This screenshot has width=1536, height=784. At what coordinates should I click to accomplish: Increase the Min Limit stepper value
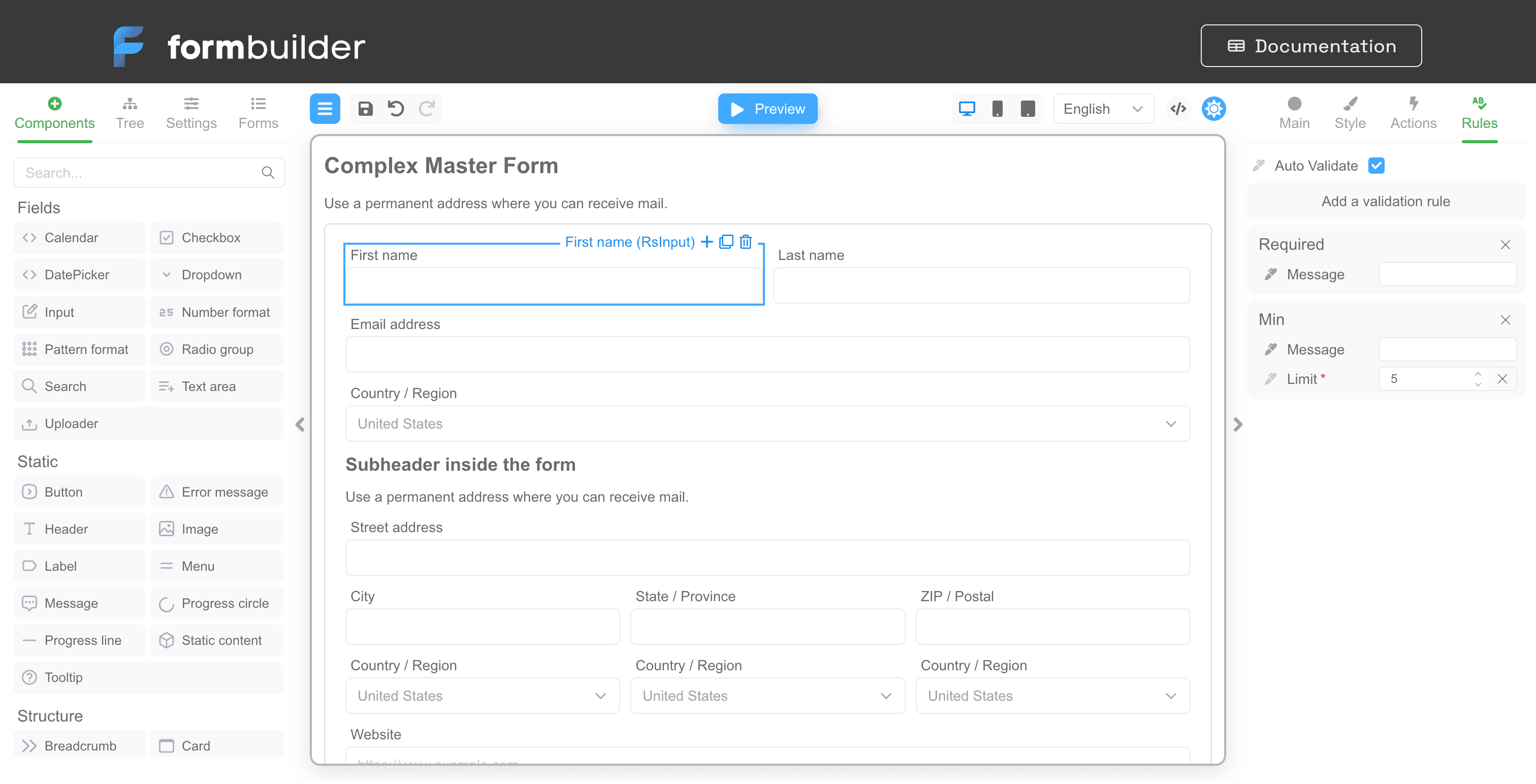(x=1477, y=374)
